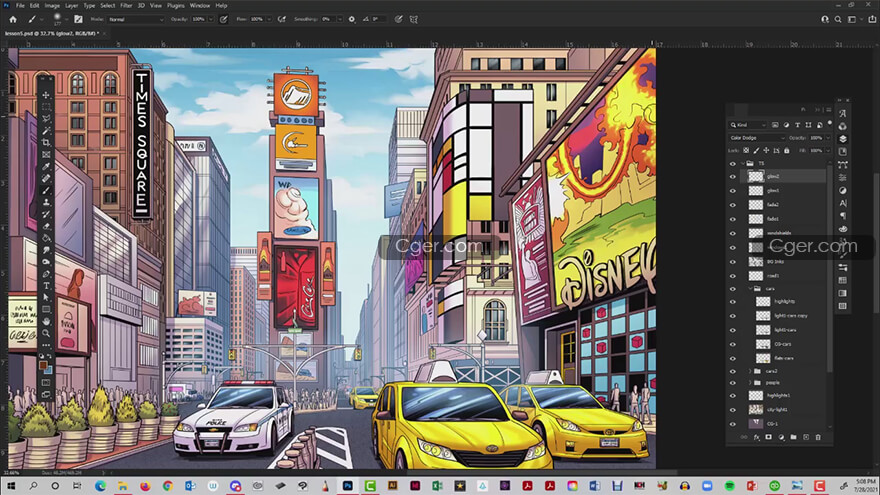Open the Window menu
The height and width of the screenshot is (495, 880).
click(200, 6)
